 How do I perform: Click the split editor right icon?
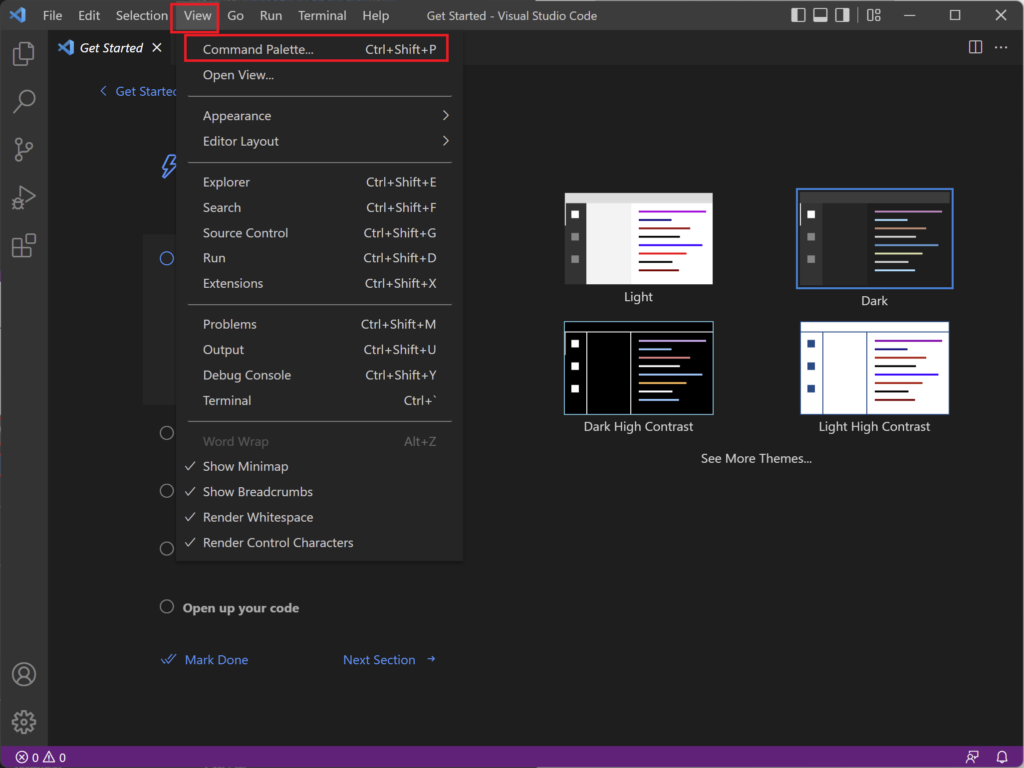point(975,47)
